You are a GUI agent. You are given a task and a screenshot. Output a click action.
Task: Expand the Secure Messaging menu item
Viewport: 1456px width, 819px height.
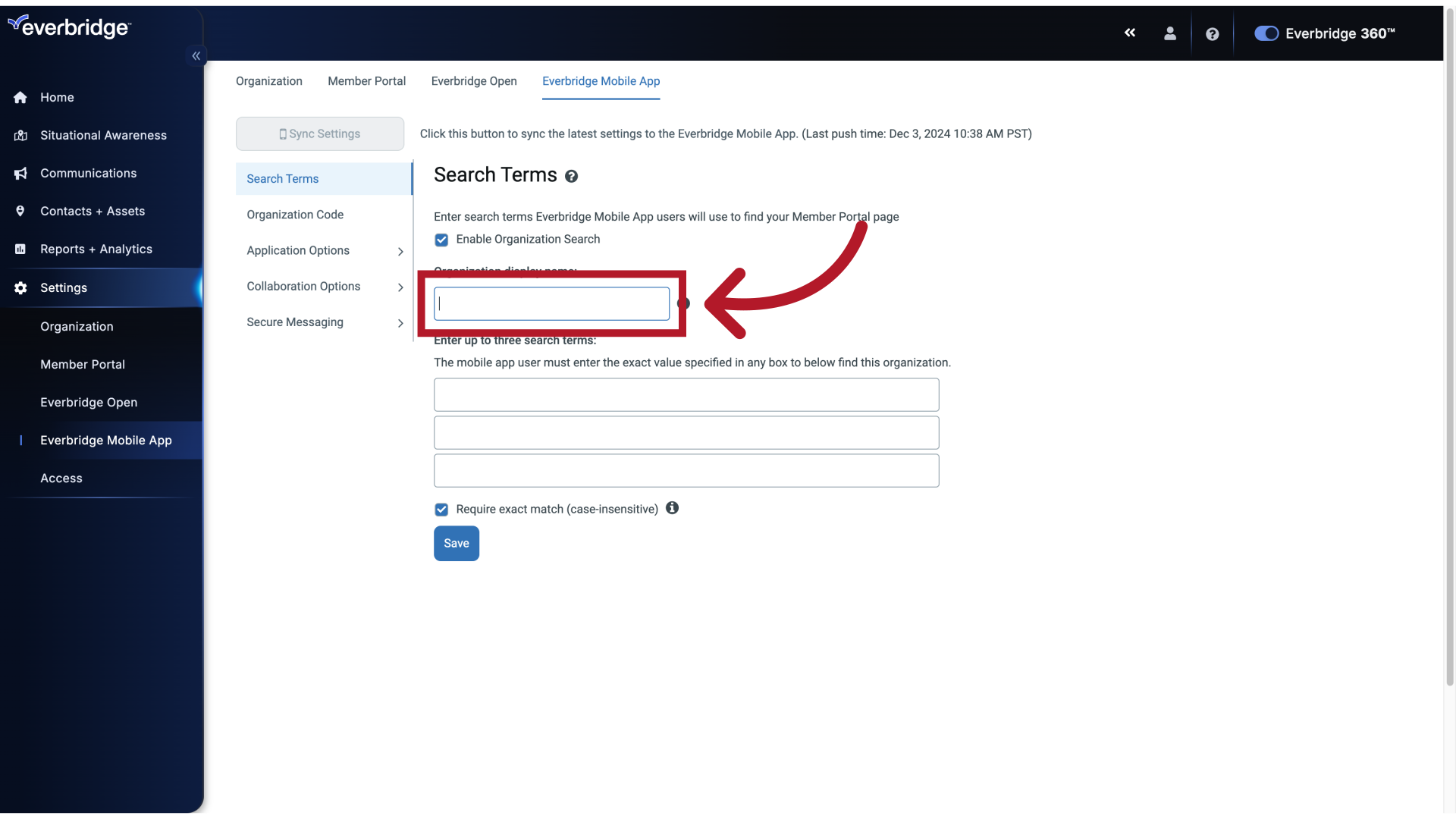398,322
